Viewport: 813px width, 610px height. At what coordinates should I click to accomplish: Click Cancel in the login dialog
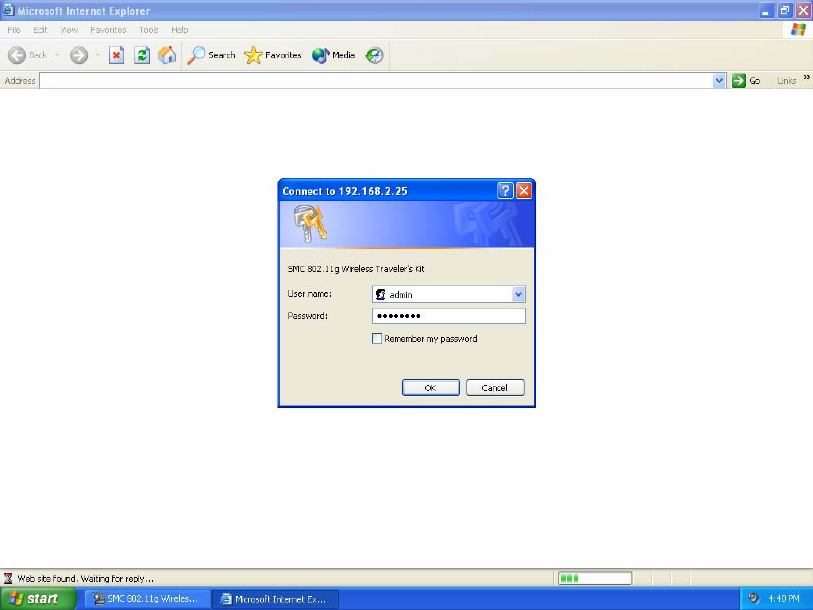(495, 387)
